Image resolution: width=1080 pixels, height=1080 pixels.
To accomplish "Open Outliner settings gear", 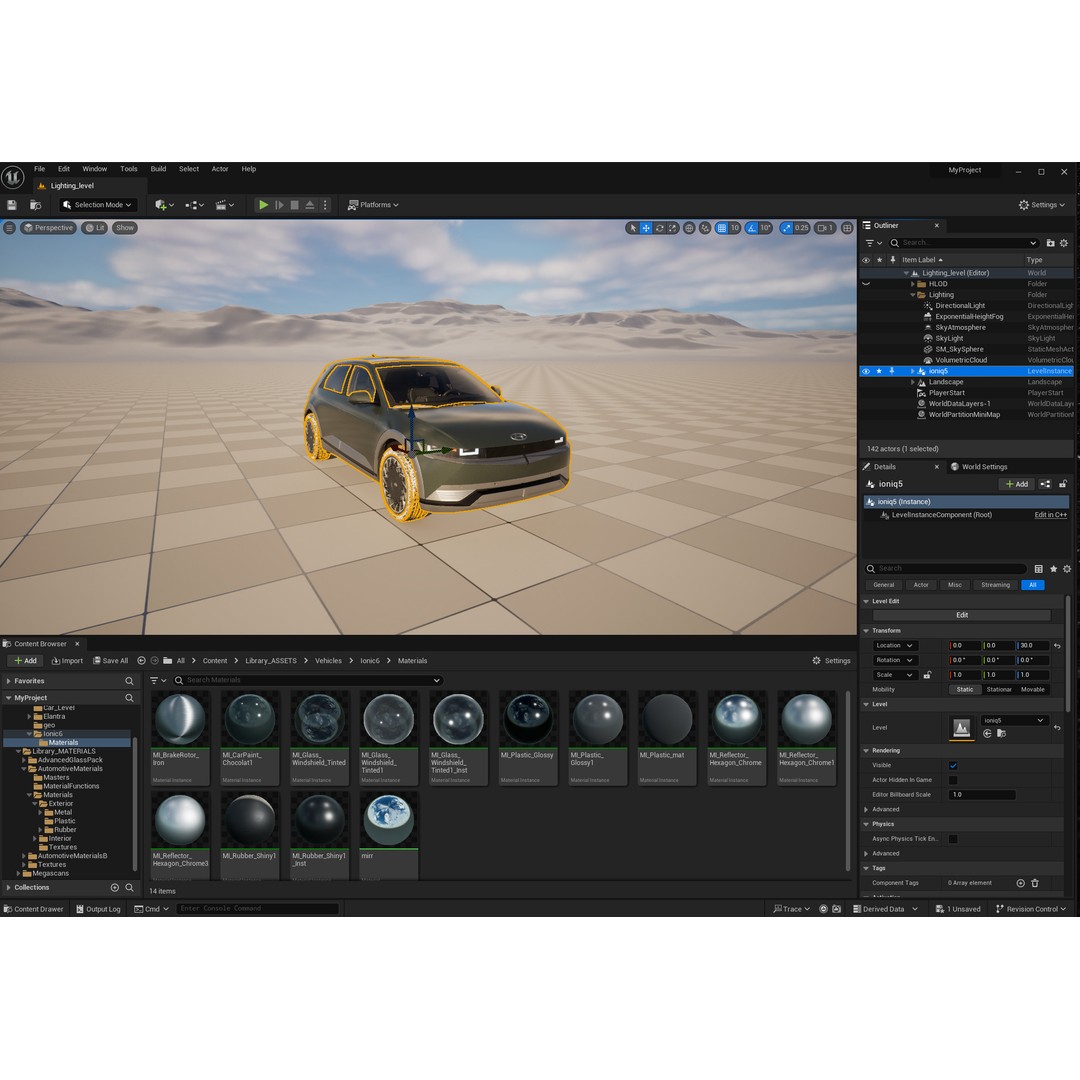I will (x=1064, y=243).
